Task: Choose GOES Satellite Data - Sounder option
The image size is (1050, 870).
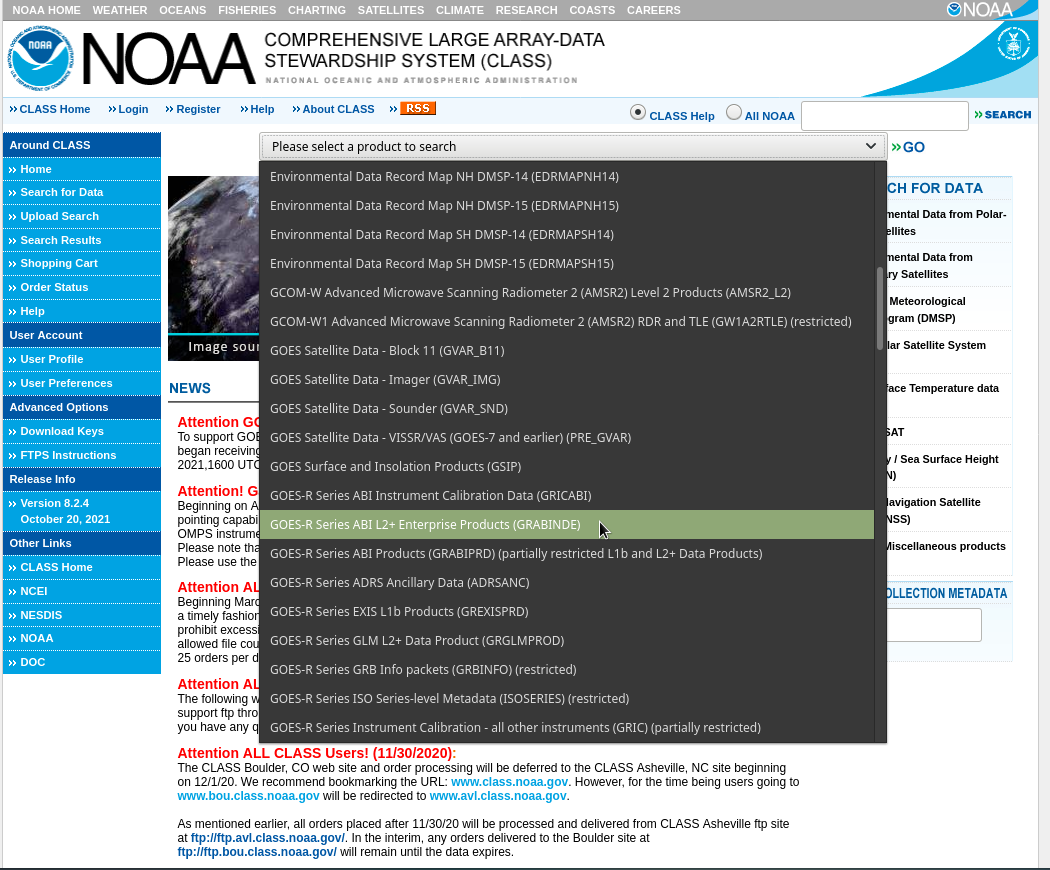Action: pyautogui.click(x=567, y=409)
